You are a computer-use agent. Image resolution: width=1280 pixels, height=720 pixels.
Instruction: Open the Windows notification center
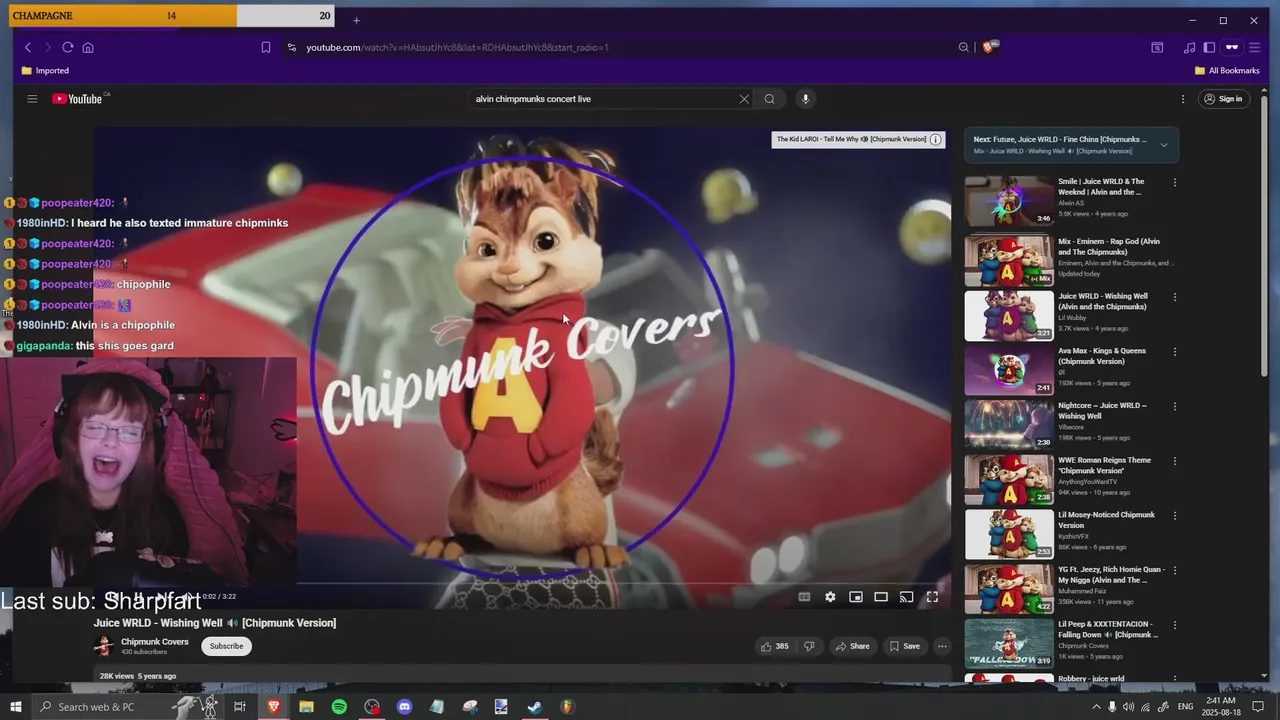point(1258,707)
